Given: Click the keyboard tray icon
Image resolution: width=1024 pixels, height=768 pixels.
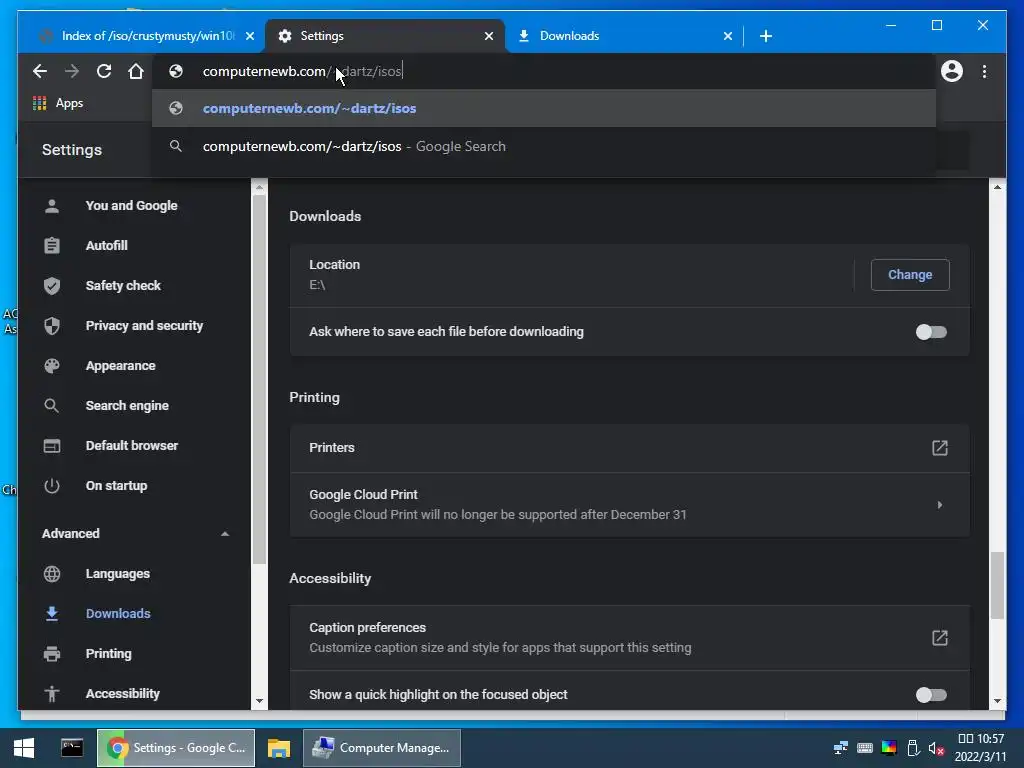Looking at the screenshot, I should 865,748.
